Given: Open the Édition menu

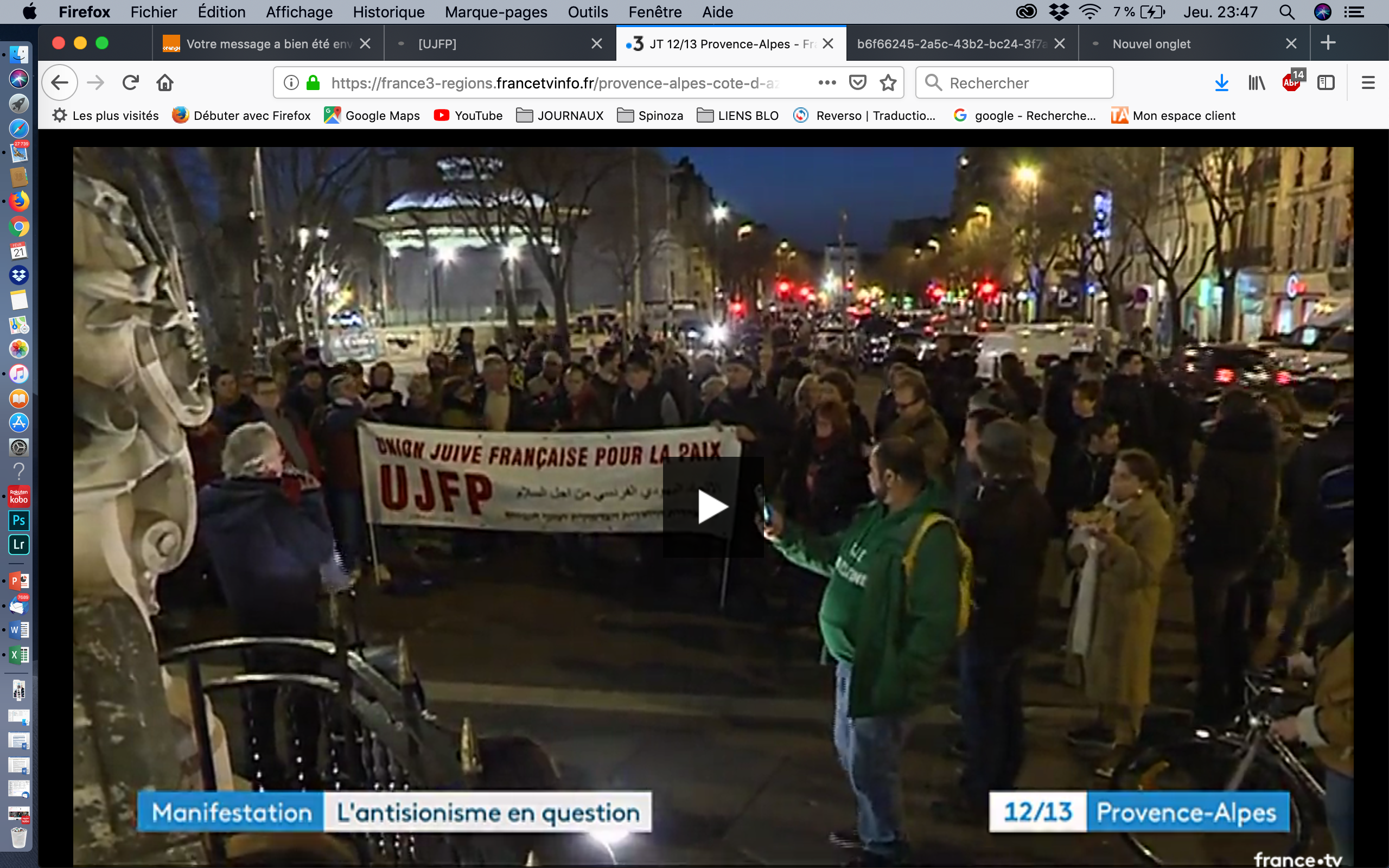Looking at the screenshot, I should pos(221,12).
